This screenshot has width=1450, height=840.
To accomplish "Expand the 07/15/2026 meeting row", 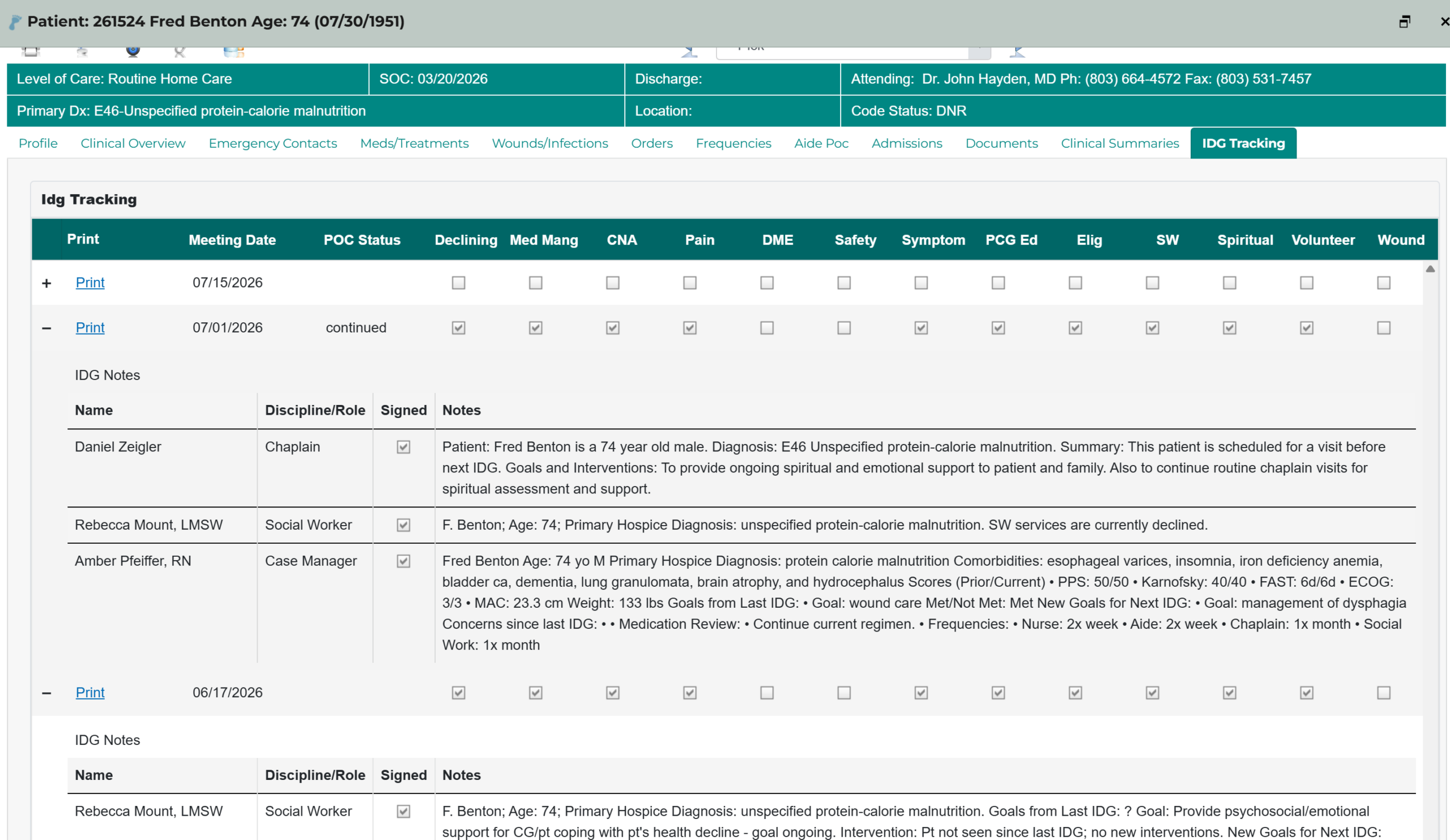I will [46, 283].
